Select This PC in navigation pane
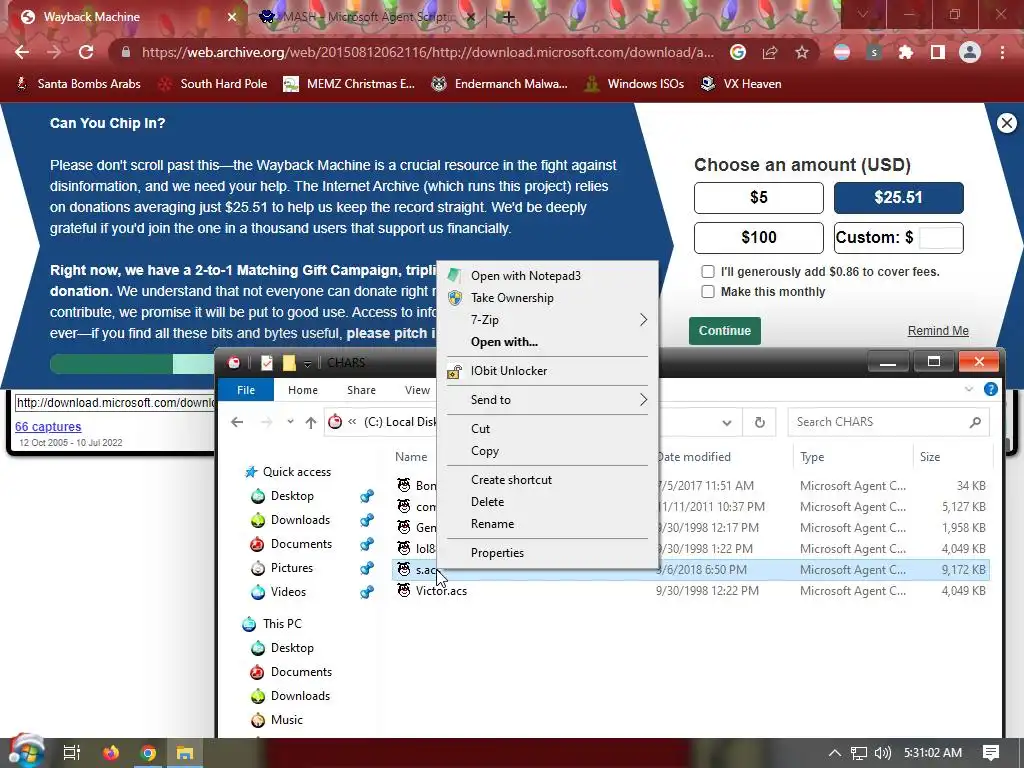This screenshot has height=768, width=1024. coord(281,624)
